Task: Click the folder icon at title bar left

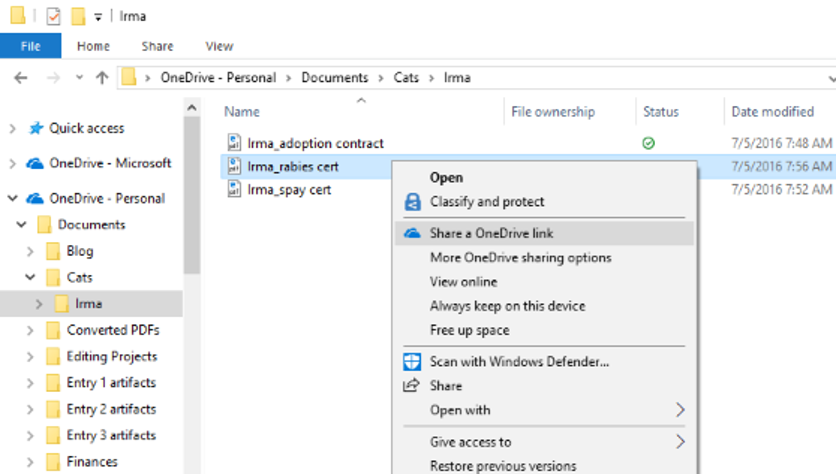Action: (x=18, y=15)
